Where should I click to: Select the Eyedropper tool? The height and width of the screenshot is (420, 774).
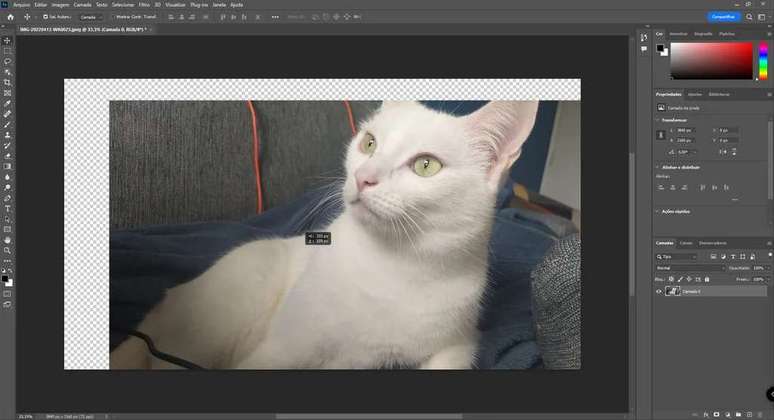coord(7,104)
